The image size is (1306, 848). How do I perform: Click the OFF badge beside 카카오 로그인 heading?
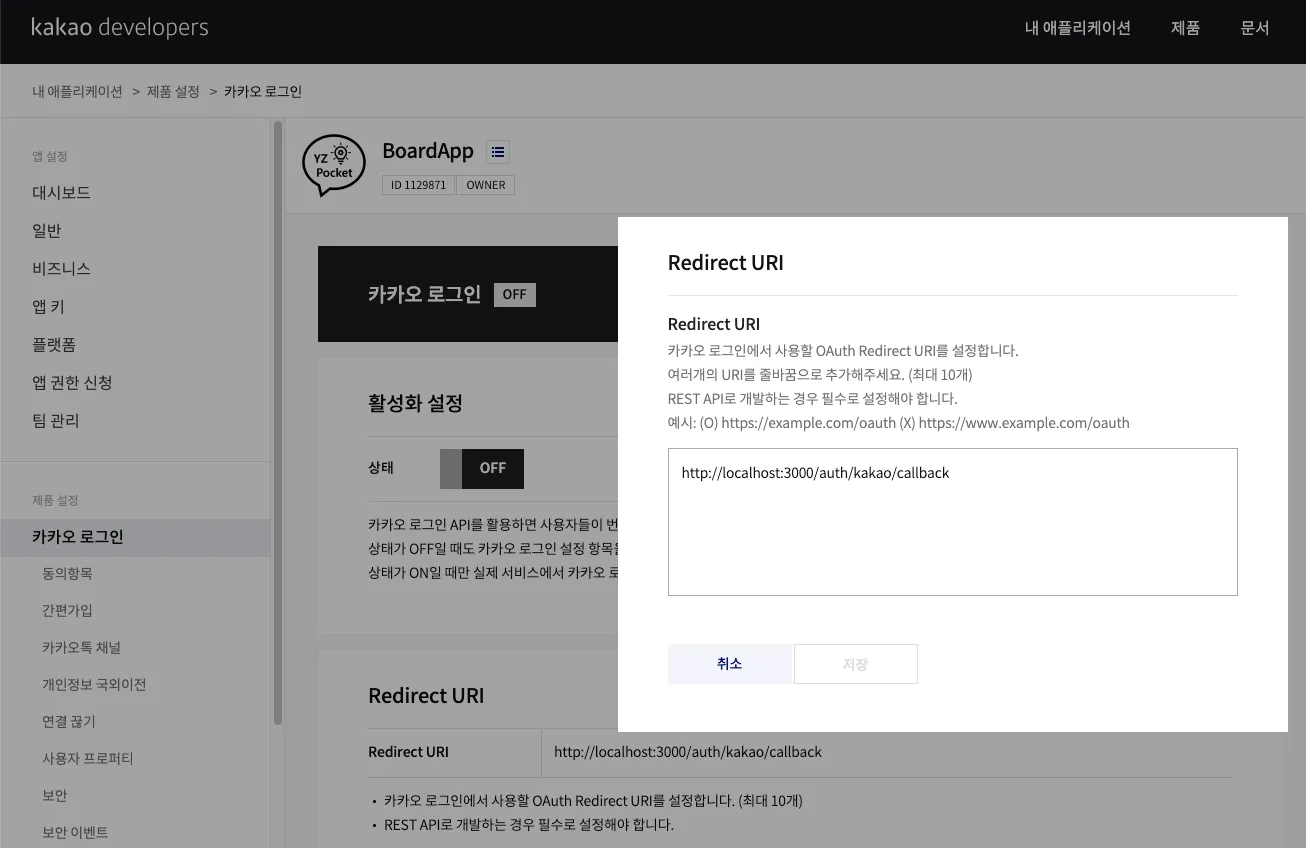[515, 295]
